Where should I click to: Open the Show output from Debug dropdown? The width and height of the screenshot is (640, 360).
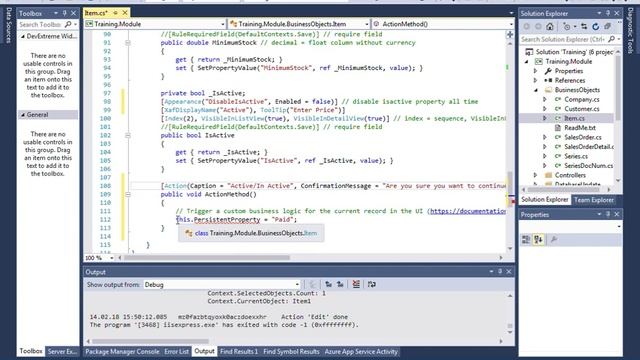point(297,284)
